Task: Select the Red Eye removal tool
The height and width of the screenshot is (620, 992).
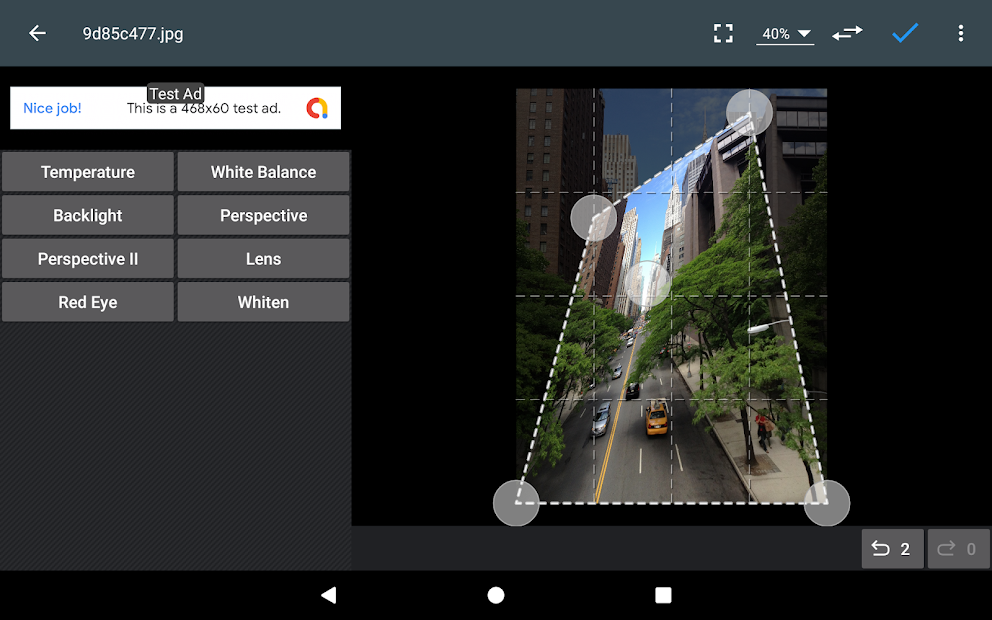Action: pyautogui.click(x=87, y=301)
